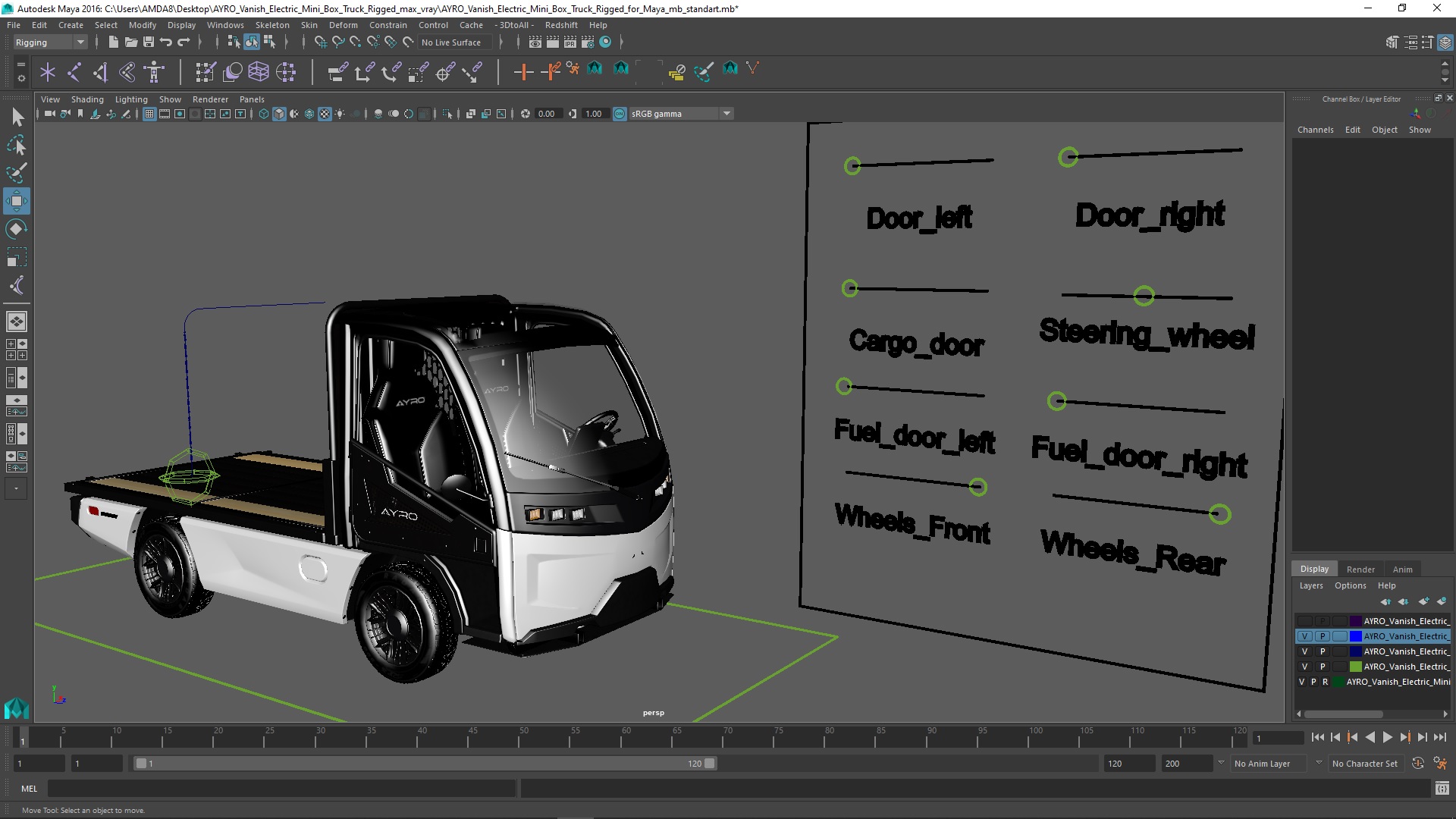Open Options menu in layer editor
Screen dimensions: 1456x819
pos(1350,585)
